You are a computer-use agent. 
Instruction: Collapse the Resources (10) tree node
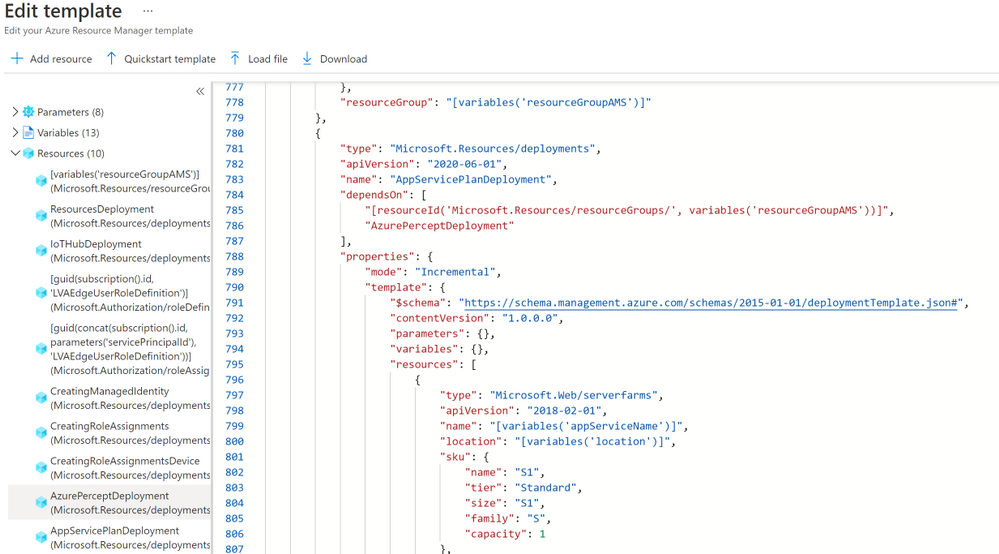[x=15, y=153]
